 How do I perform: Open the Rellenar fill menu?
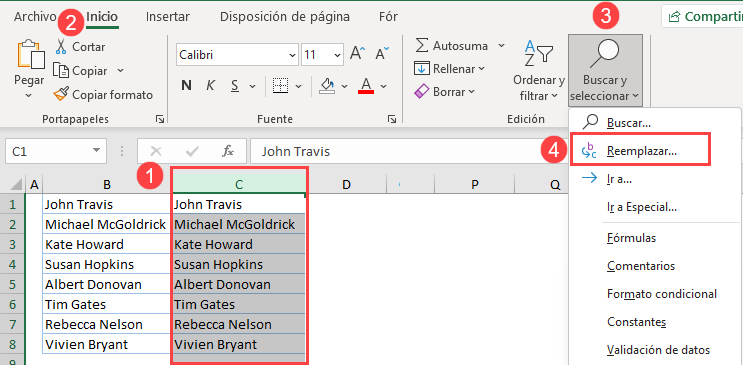(450, 69)
